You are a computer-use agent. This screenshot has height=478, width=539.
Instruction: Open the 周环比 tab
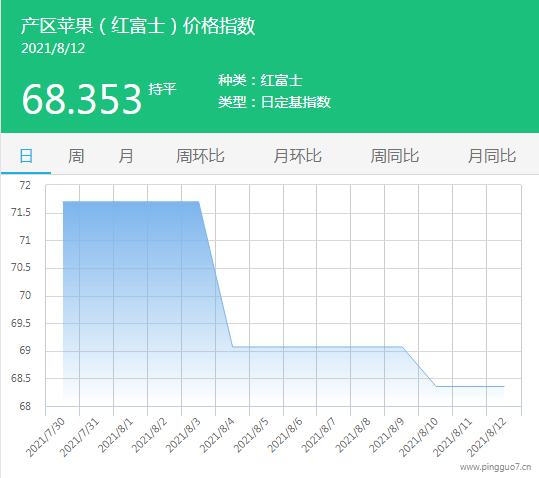200,156
